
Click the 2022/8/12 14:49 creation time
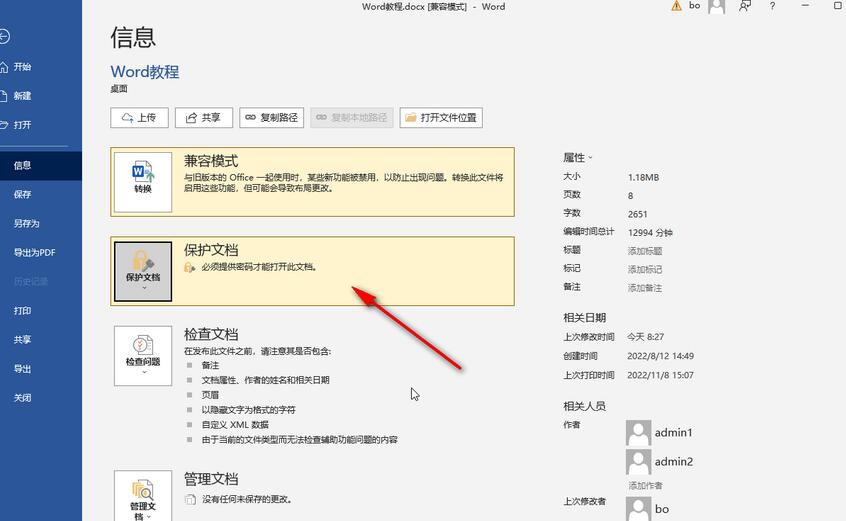tap(660, 356)
